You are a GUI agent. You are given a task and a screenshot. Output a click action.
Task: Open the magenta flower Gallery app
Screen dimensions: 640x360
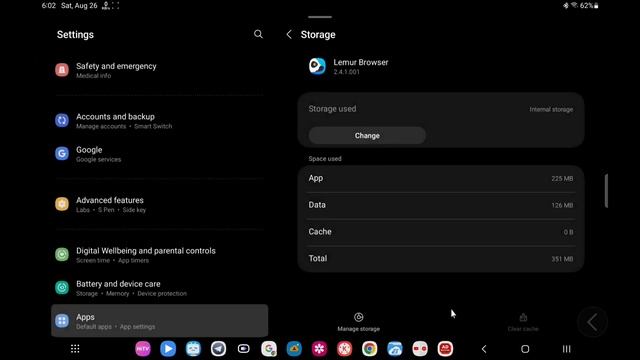pyautogui.click(x=319, y=349)
